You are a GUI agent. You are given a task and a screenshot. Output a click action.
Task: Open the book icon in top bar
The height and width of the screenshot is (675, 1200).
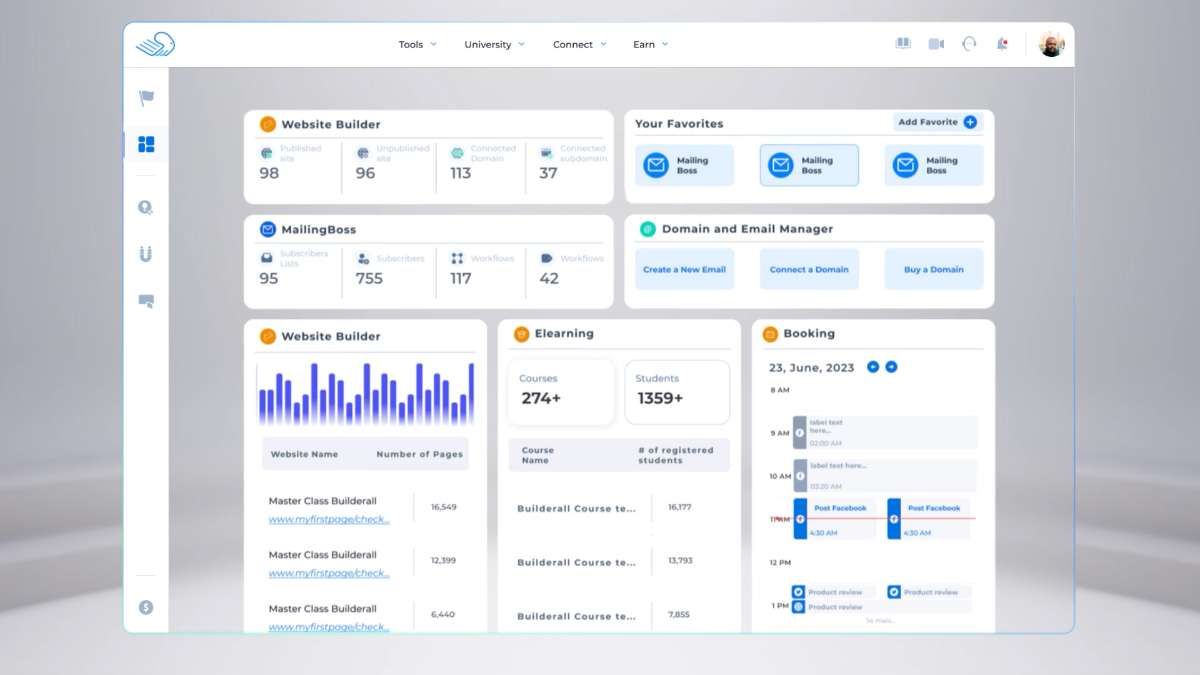pos(903,44)
